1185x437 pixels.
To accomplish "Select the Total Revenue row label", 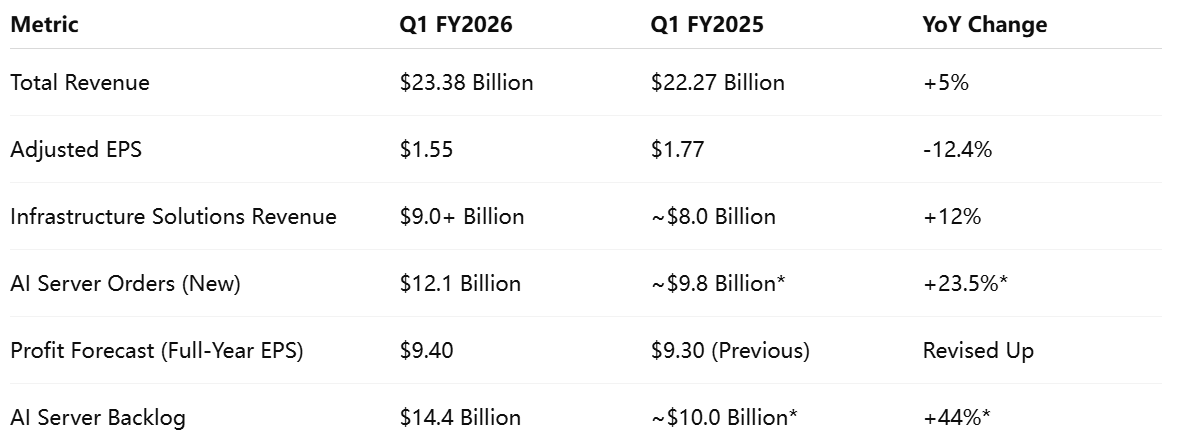I will click(x=79, y=82).
